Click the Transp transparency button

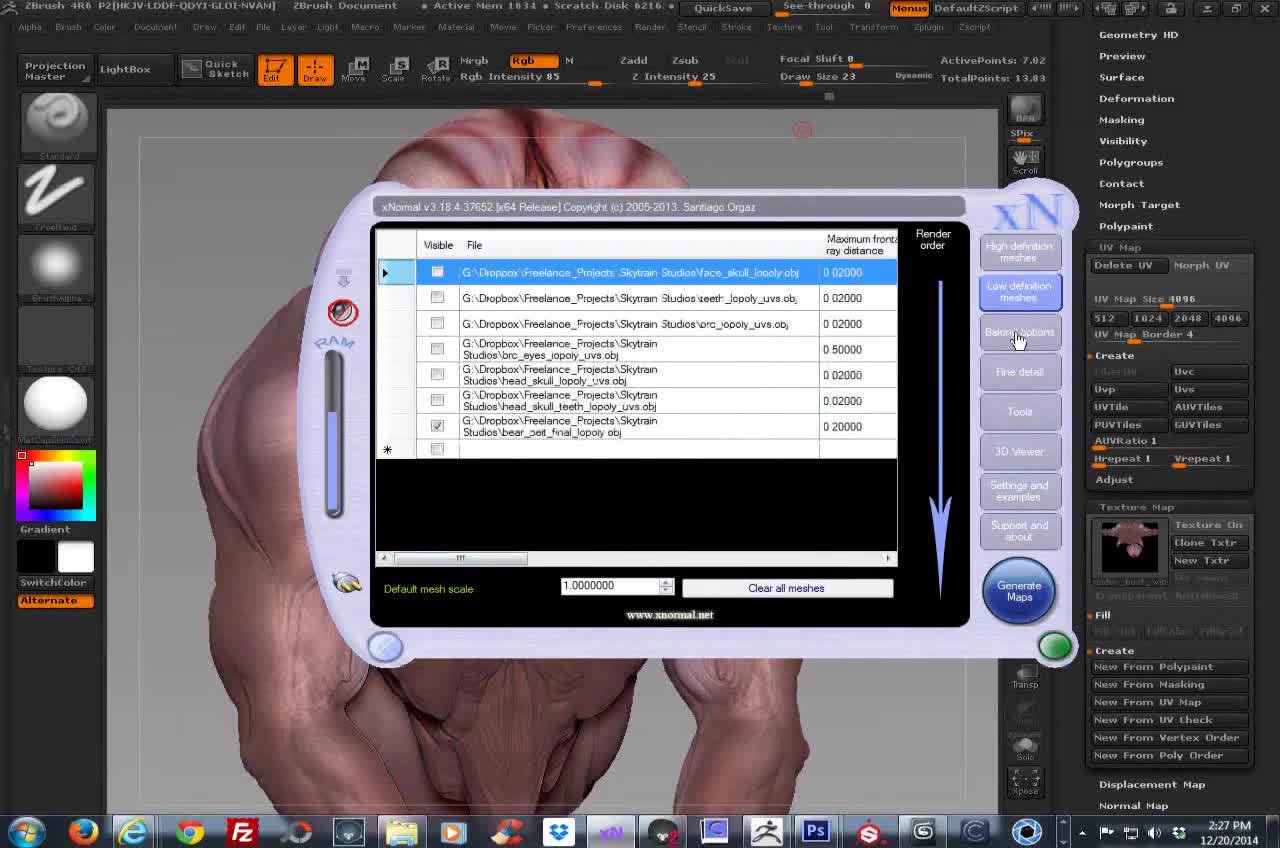point(1024,675)
